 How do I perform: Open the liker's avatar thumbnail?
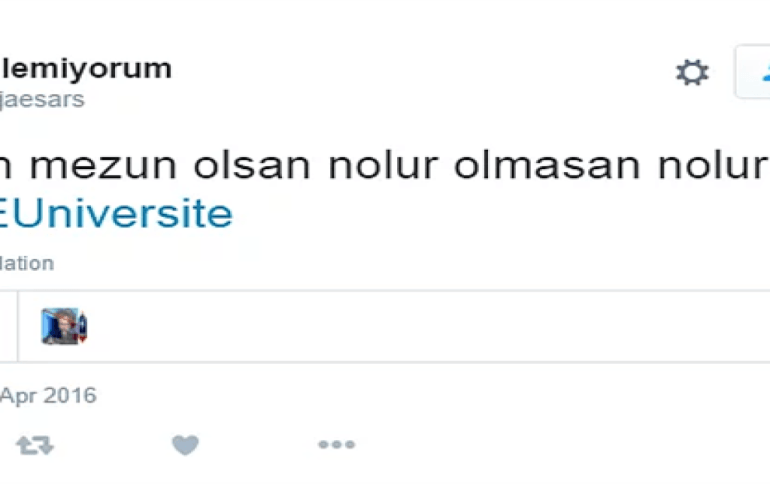click(x=64, y=326)
